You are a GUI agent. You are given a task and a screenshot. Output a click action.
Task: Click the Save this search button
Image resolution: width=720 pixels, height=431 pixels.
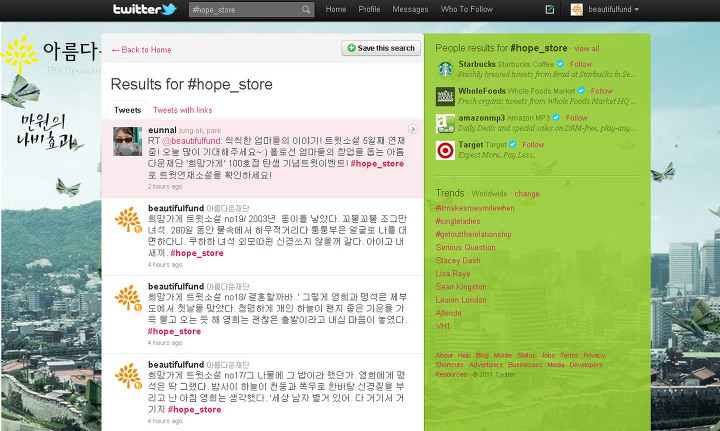[381, 48]
